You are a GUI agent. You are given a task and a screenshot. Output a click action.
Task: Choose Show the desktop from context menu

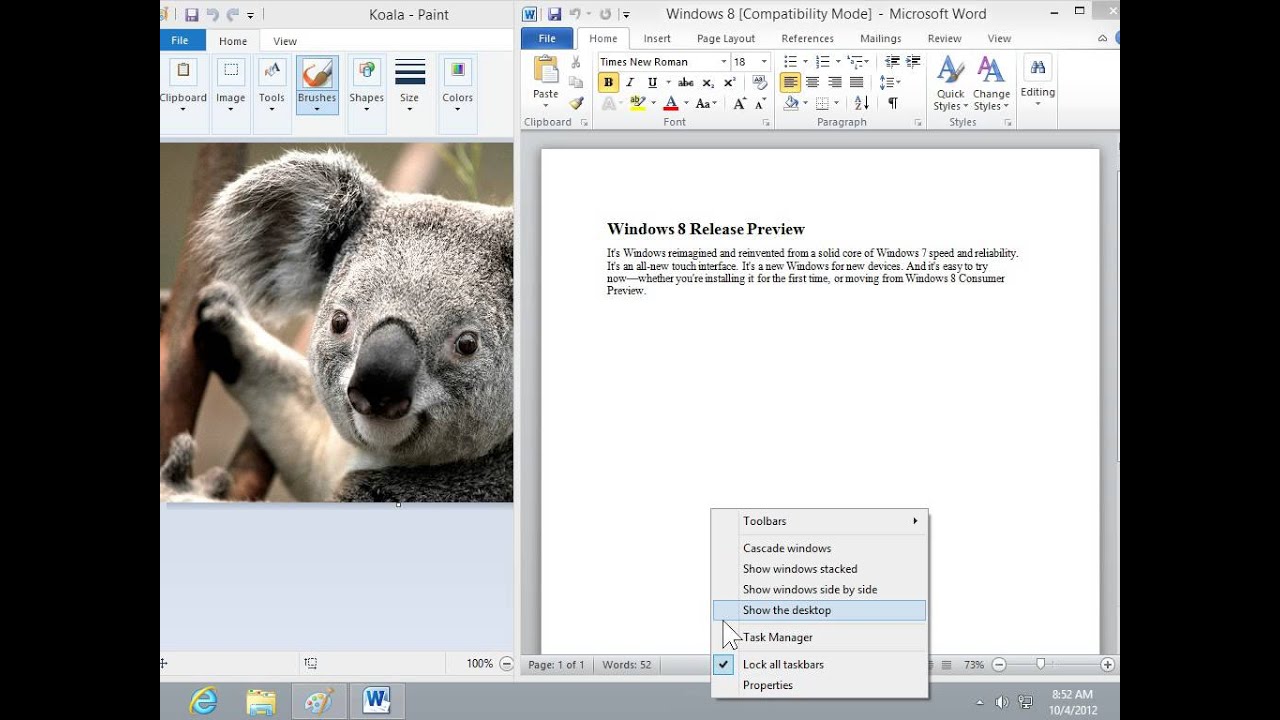[819, 610]
